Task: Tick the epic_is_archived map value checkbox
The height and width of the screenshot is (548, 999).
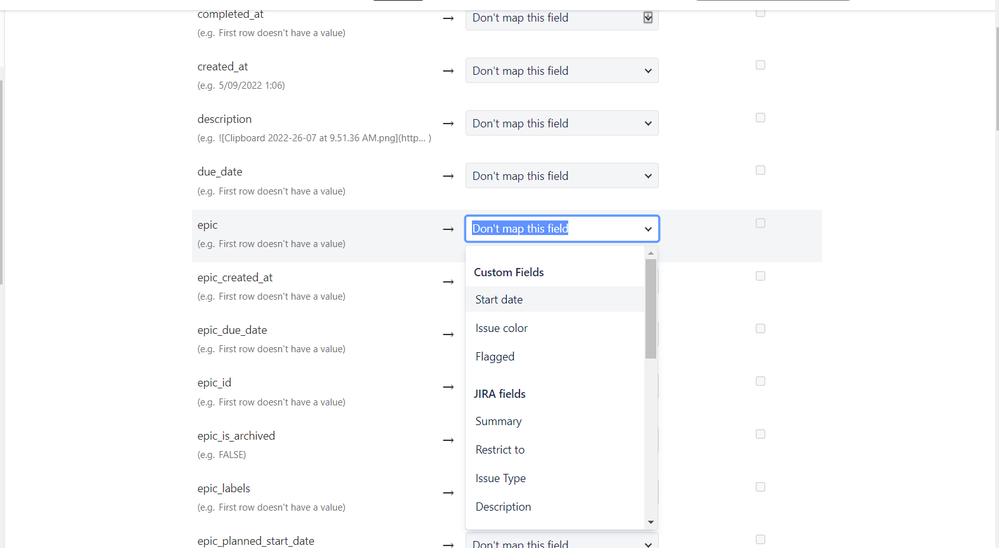Action: click(x=760, y=434)
